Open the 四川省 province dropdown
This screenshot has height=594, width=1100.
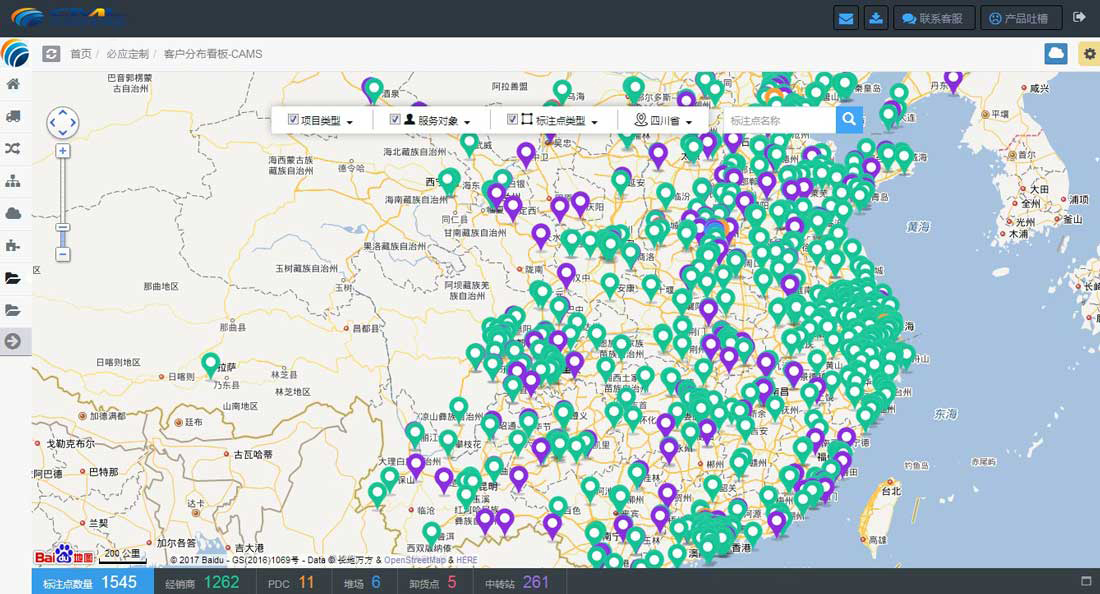click(664, 121)
